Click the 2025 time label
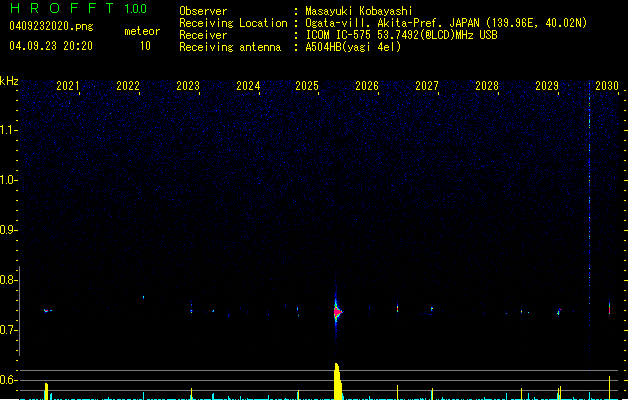This screenshot has height=400, width=629. 307,87
